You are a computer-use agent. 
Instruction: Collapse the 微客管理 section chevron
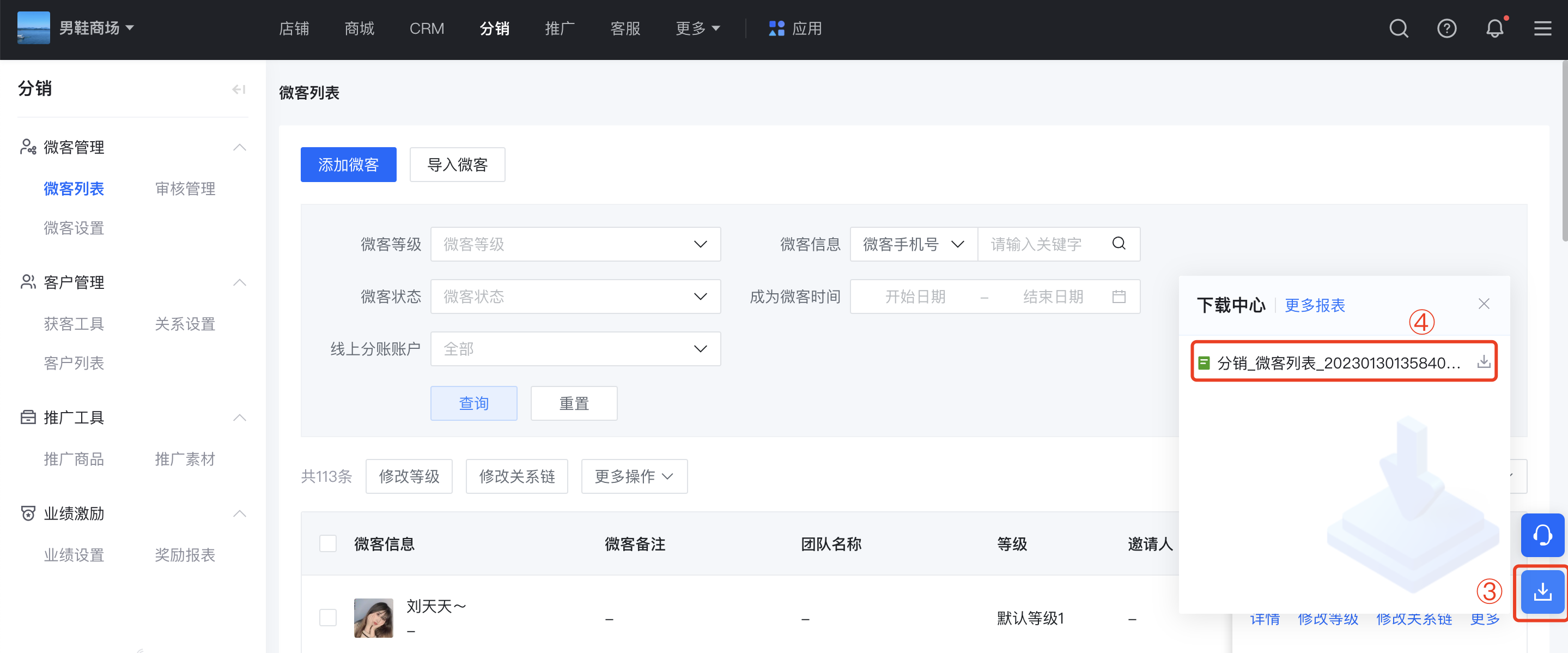point(240,147)
